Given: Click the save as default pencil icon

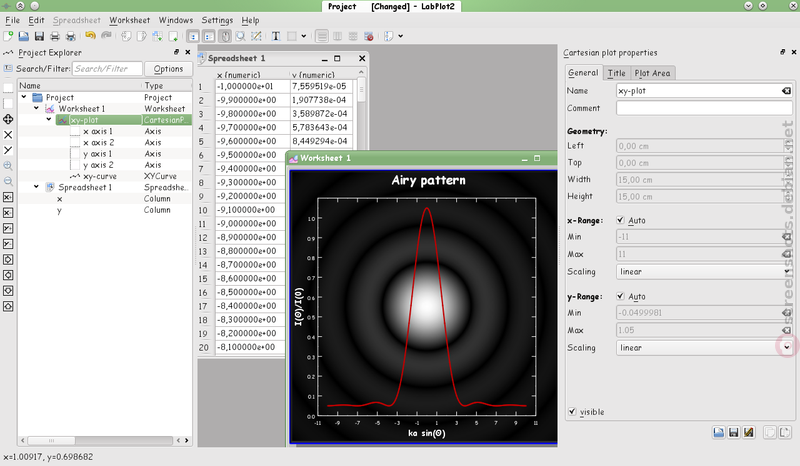Looking at the screenshot, I should (x=748, y=432).
